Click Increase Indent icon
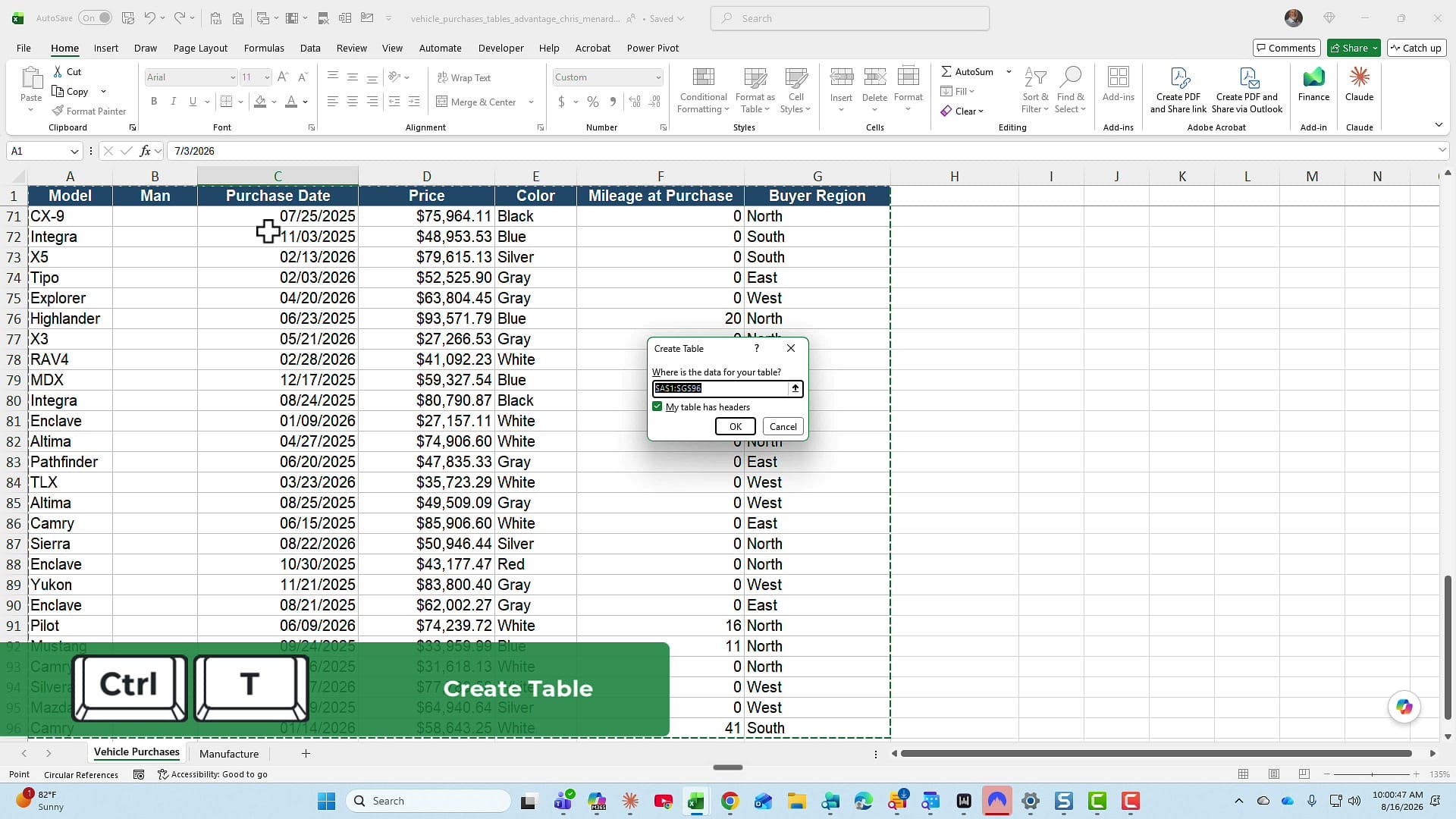 coord(414,102)
